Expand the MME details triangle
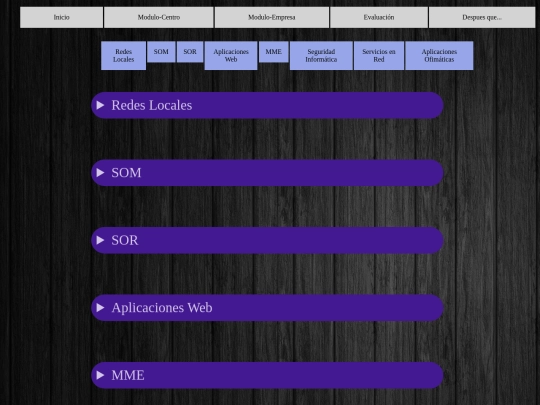The image size is (540, 405). tap(100, 375)
